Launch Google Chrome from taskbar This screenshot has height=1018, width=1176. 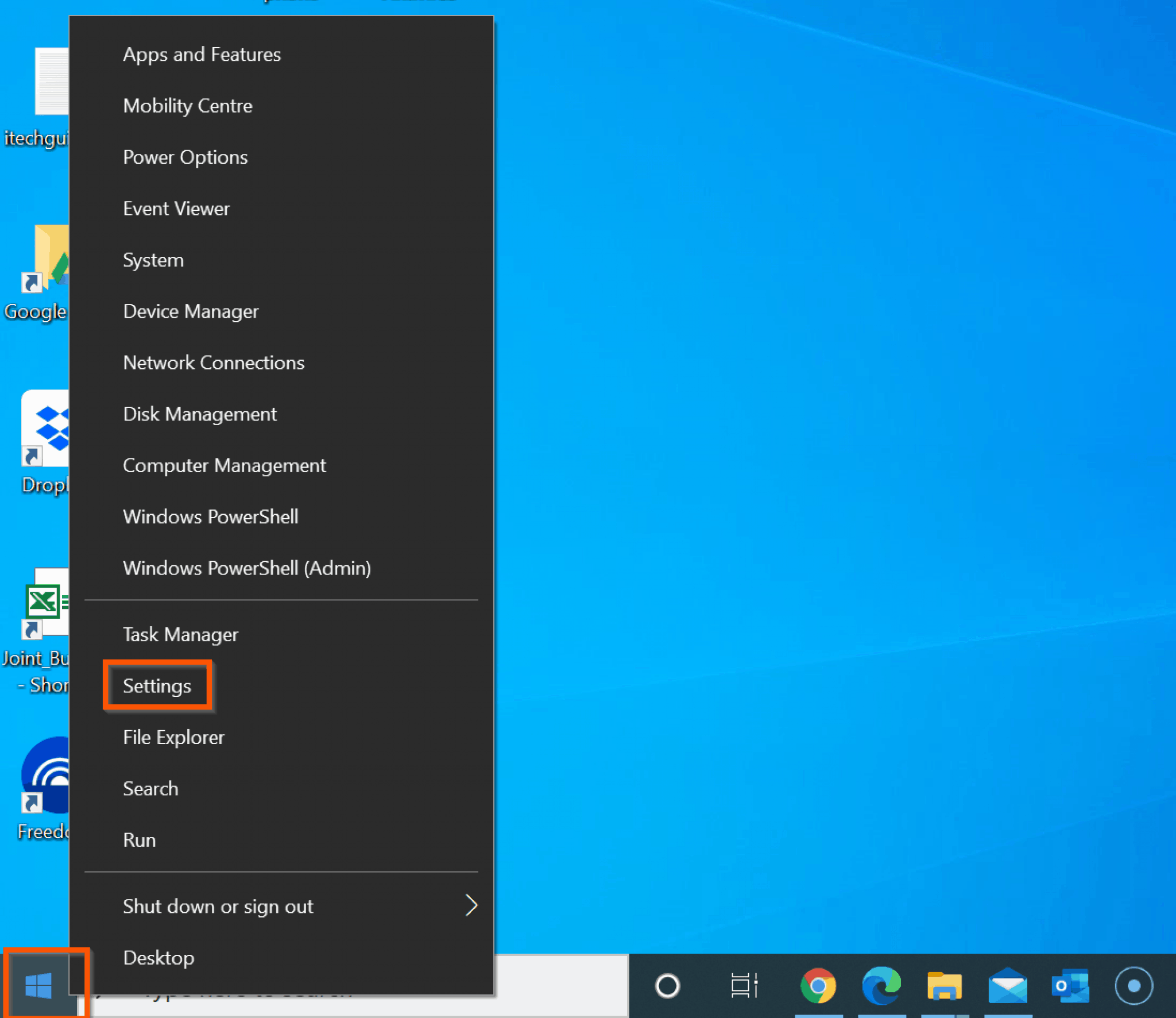point(818,986)
